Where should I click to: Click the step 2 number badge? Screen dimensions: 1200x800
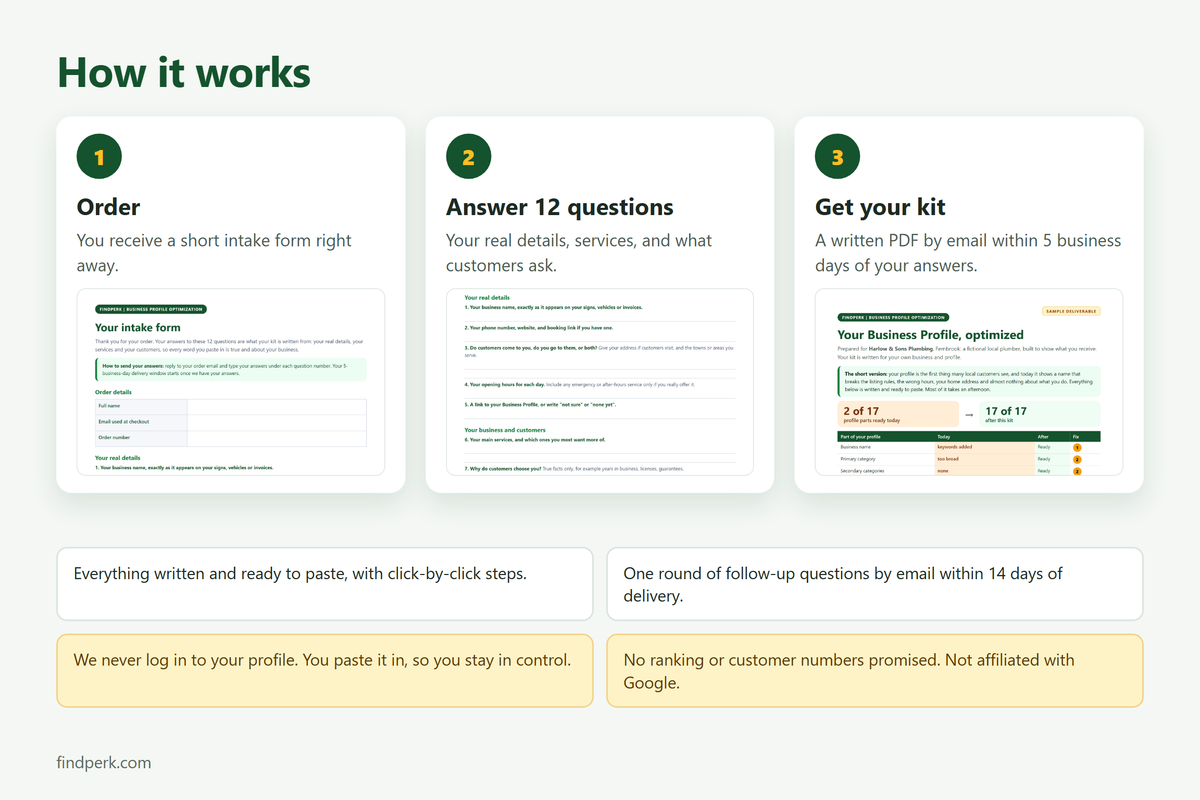tap(468, 157)
